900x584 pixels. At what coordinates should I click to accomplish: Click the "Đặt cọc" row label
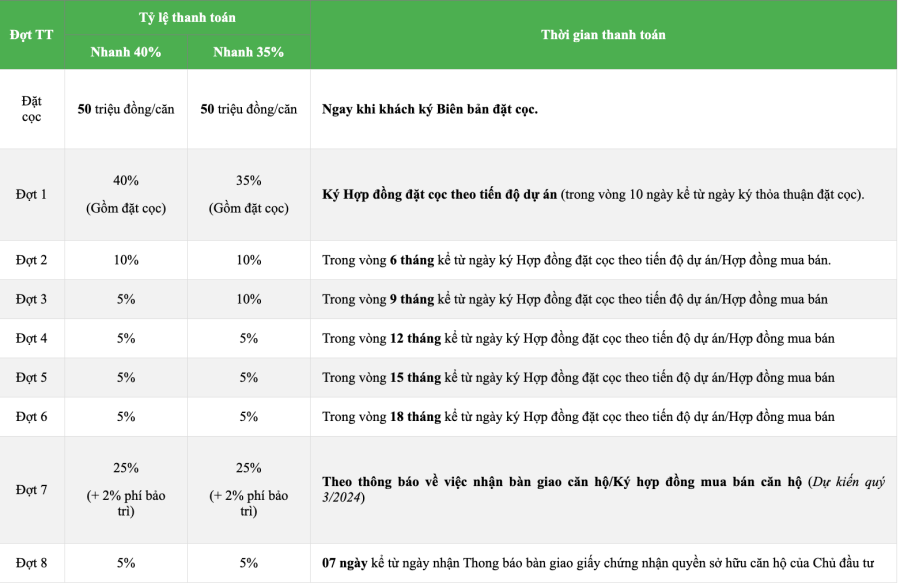32,109
